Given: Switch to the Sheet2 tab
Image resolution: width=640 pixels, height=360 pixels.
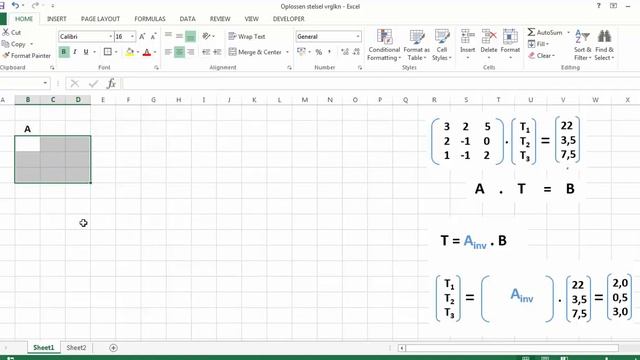Looking at the screenshot, I should pyautogui.click(x=76, y=348).
